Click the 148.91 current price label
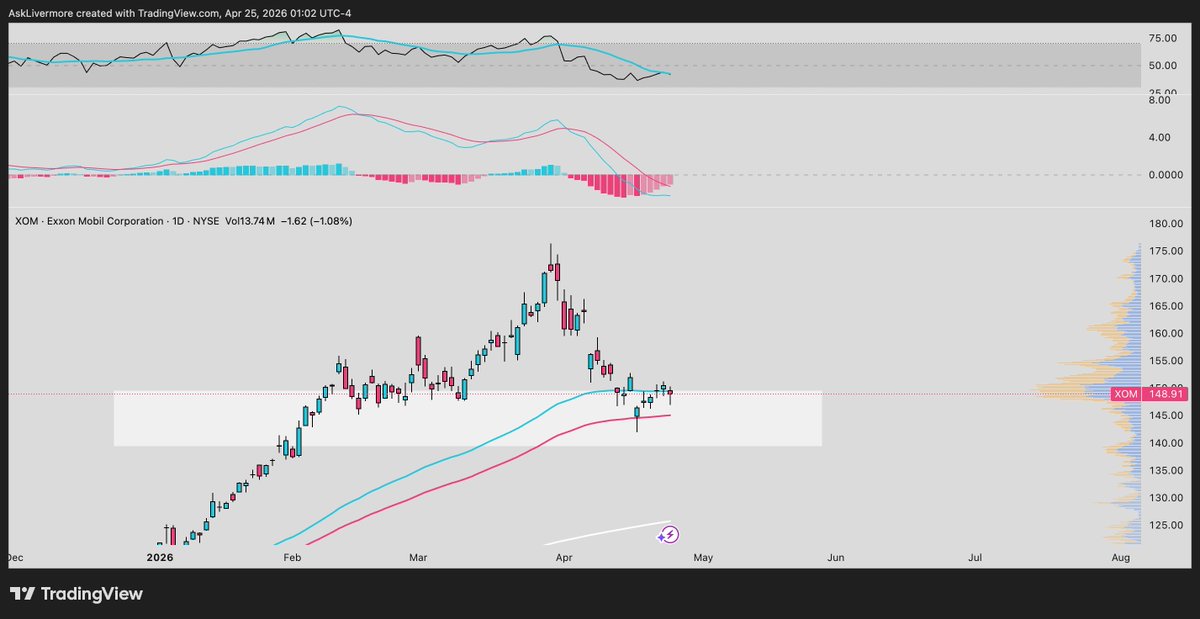 1164,394
